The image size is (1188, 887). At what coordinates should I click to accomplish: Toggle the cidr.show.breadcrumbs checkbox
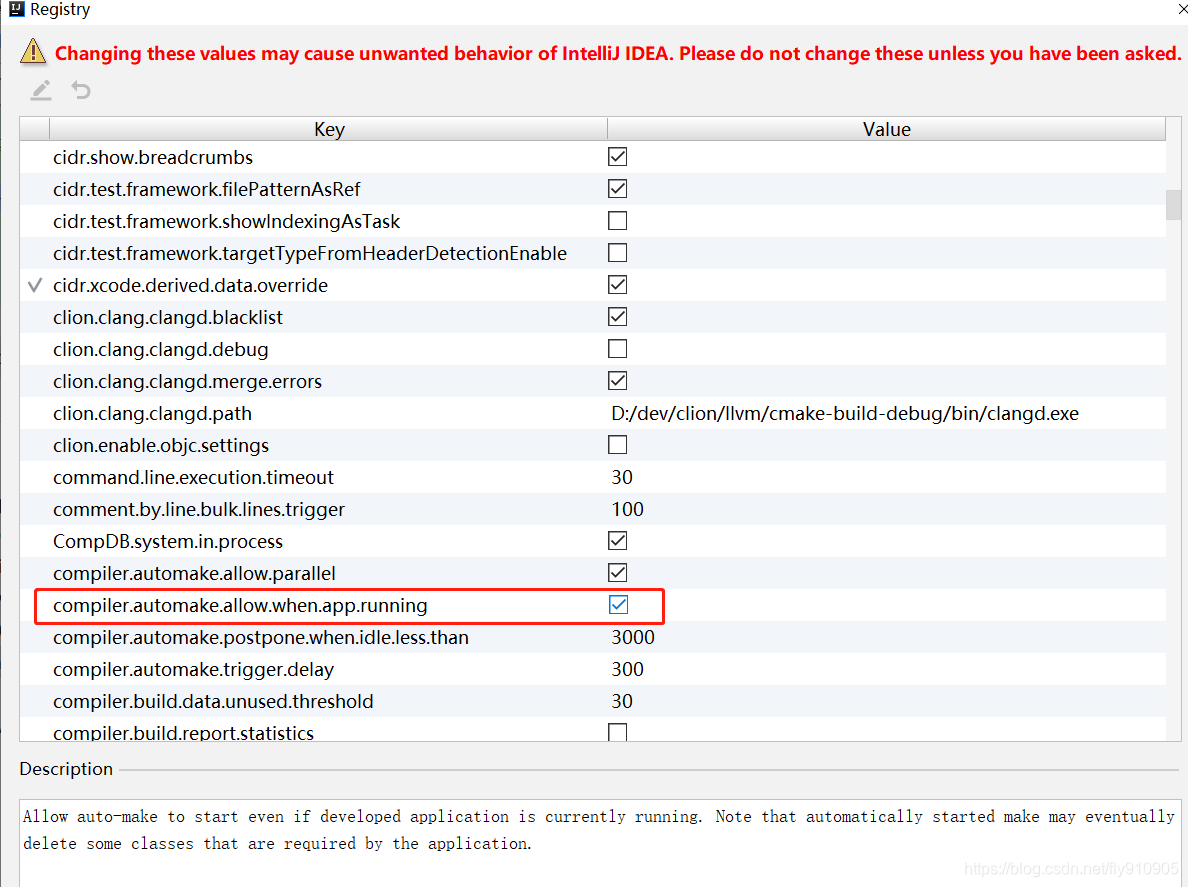click(617, 156)
